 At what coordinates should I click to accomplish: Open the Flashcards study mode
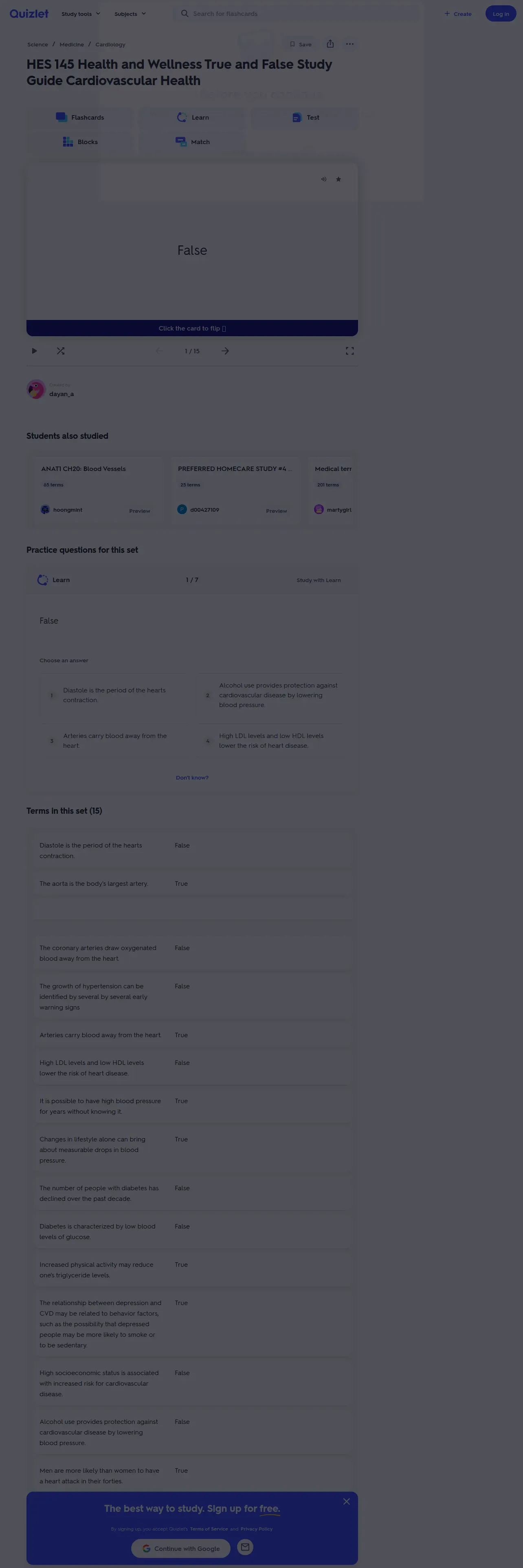(x=80, y=118)
